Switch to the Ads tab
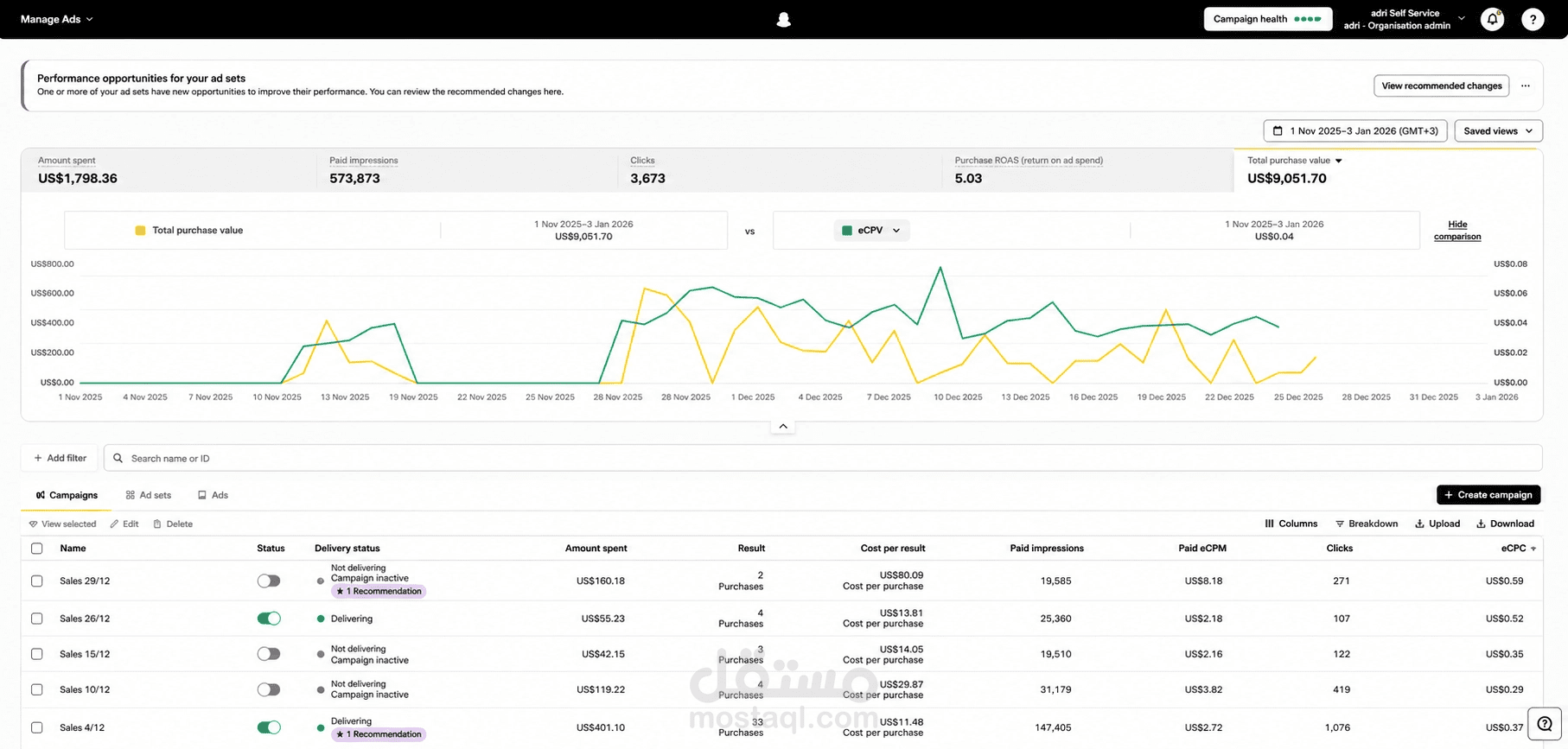 [x=213, y=495]
